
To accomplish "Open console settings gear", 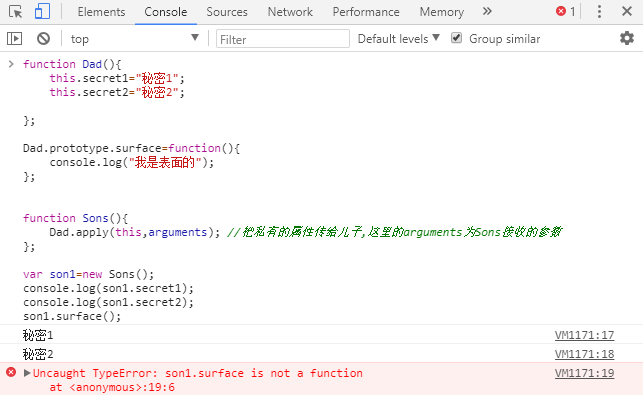I will tap(627, 39).
